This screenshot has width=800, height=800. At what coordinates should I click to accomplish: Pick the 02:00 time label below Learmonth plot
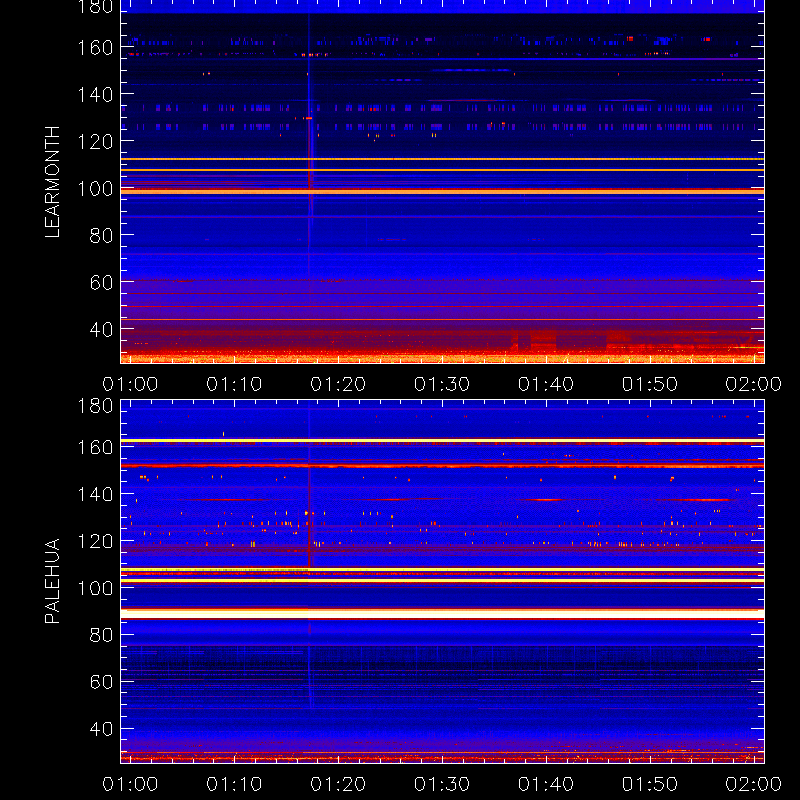(754, 384)
